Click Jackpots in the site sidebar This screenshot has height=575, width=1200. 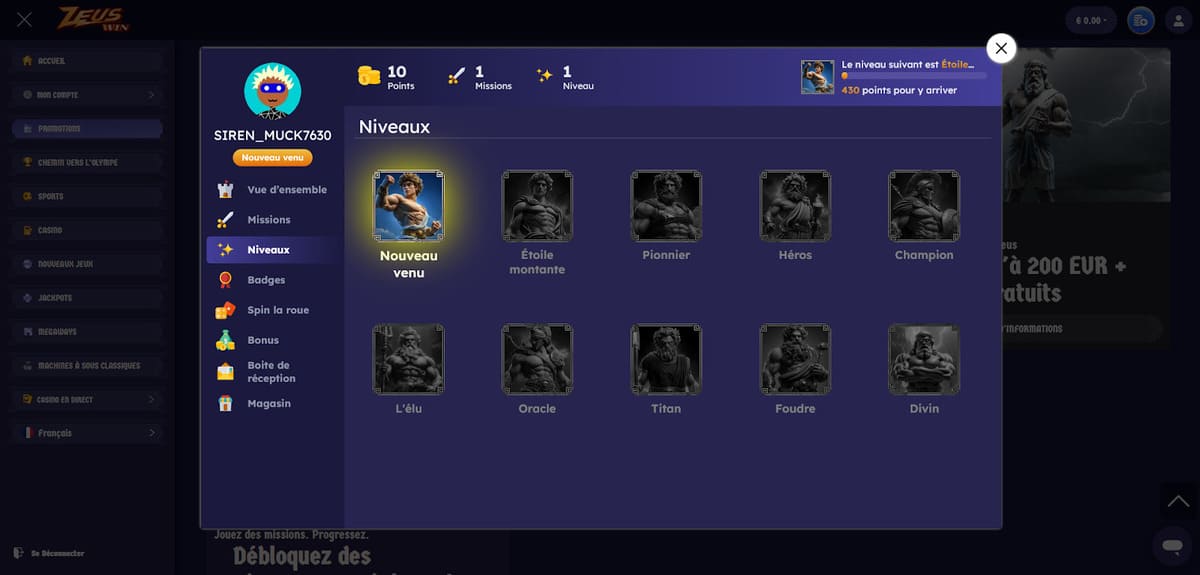point(87,298)
